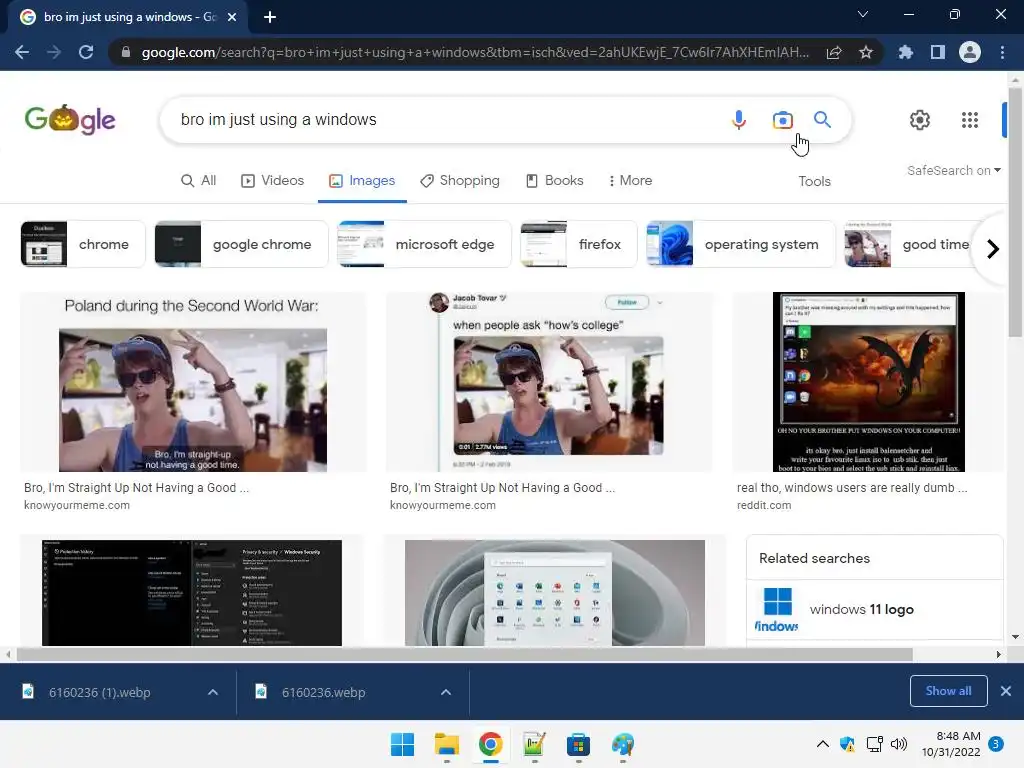Open the dark Windows Security screenshot thumbnail

click(x=191, y=593)
